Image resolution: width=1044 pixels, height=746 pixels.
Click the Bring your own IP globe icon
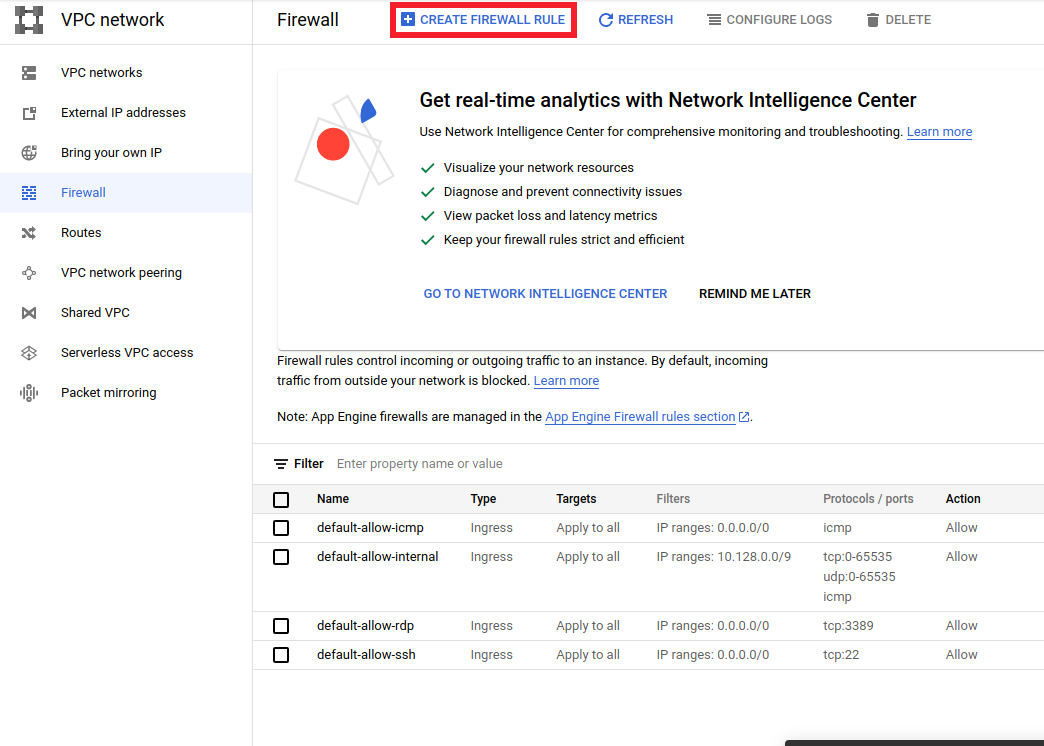(x=30, y=152)
